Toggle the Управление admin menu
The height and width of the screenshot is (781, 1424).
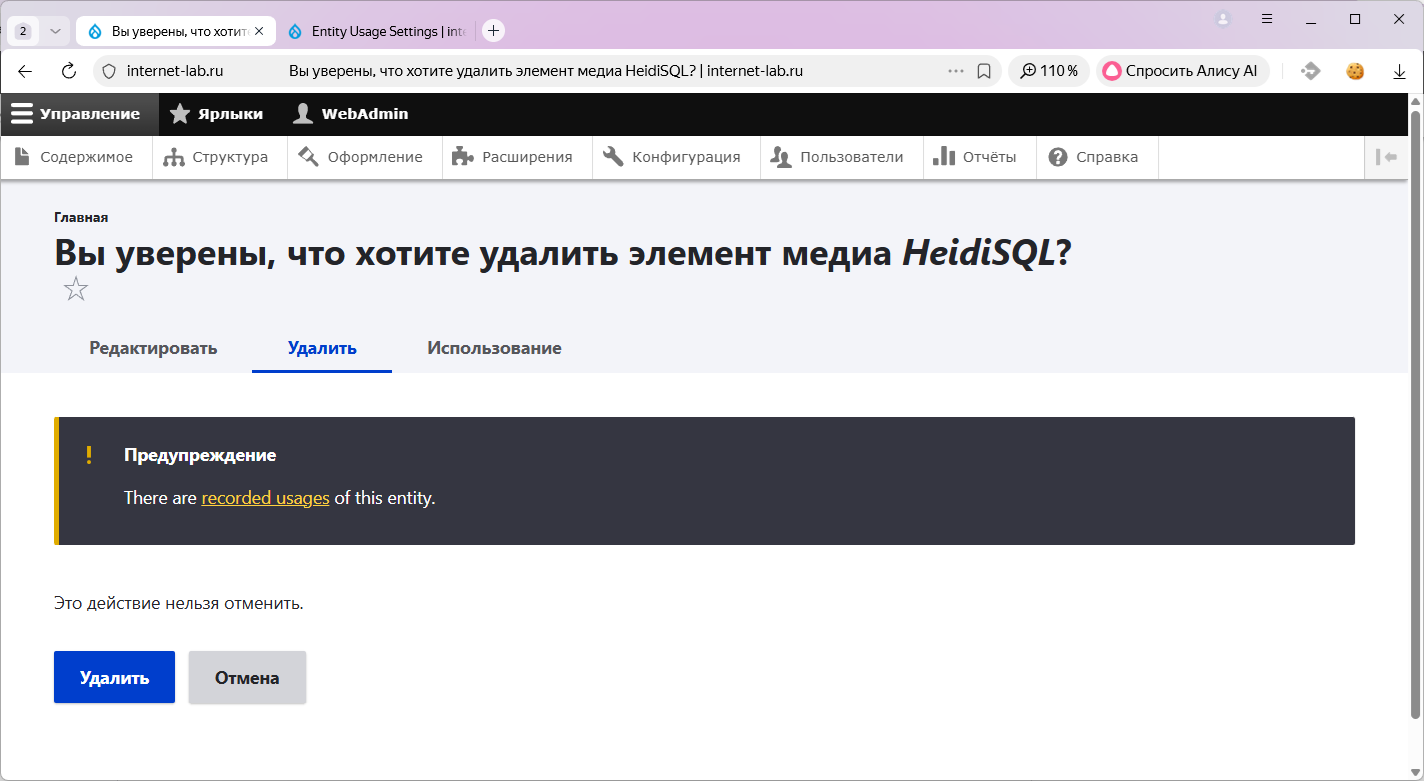coord(77,114)
